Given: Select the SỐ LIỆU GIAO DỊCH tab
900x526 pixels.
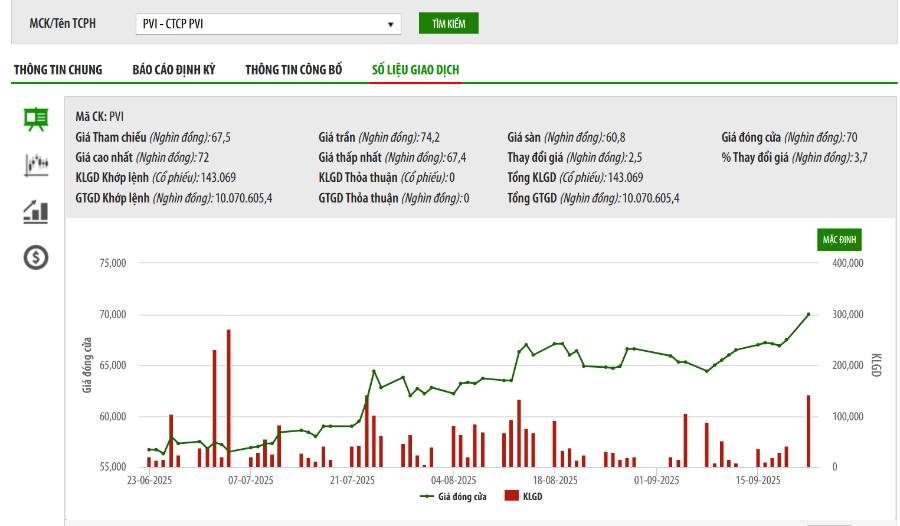Looking at the screenshot, I should [416, 70].
